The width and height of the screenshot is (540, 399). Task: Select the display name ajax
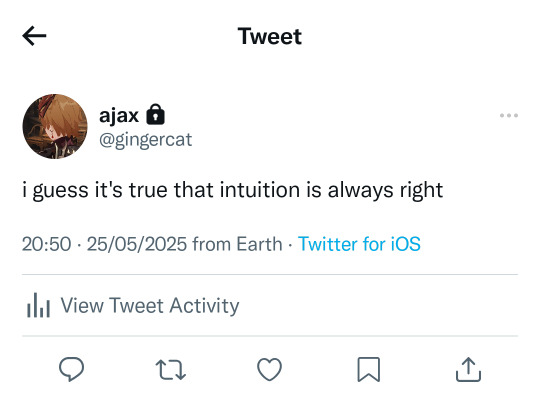[x=119, y=115]
